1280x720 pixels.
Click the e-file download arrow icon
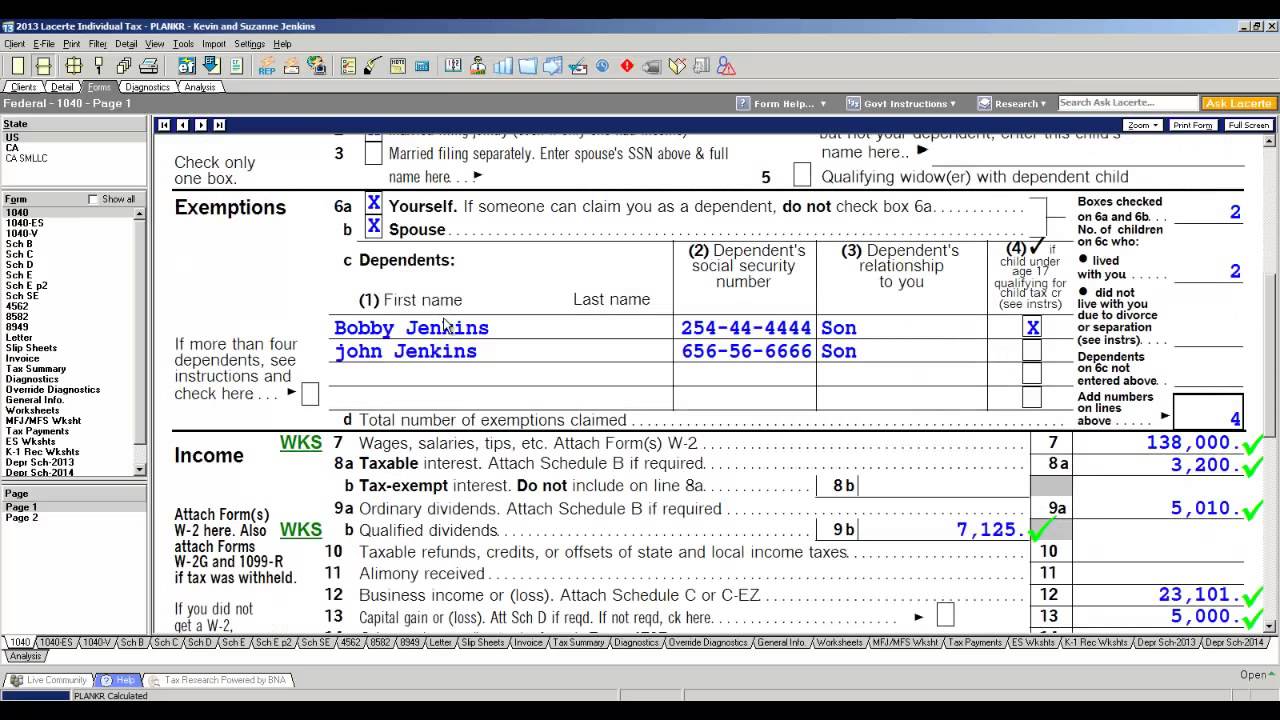point(212,66)
